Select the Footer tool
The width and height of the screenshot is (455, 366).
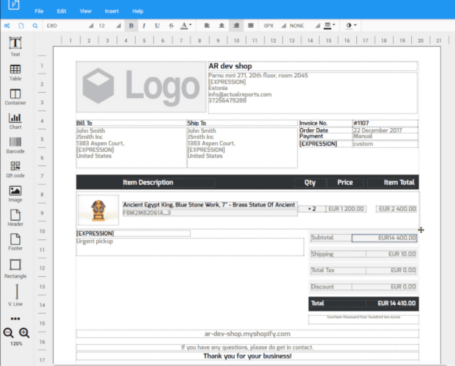tap(15, 242)
